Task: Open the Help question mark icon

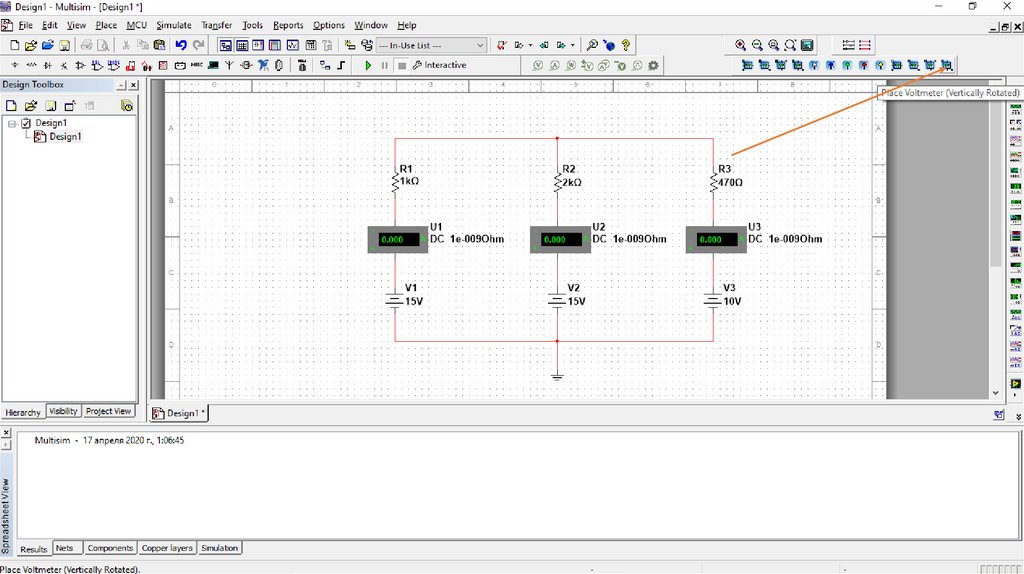Action: tap(626, 45)
